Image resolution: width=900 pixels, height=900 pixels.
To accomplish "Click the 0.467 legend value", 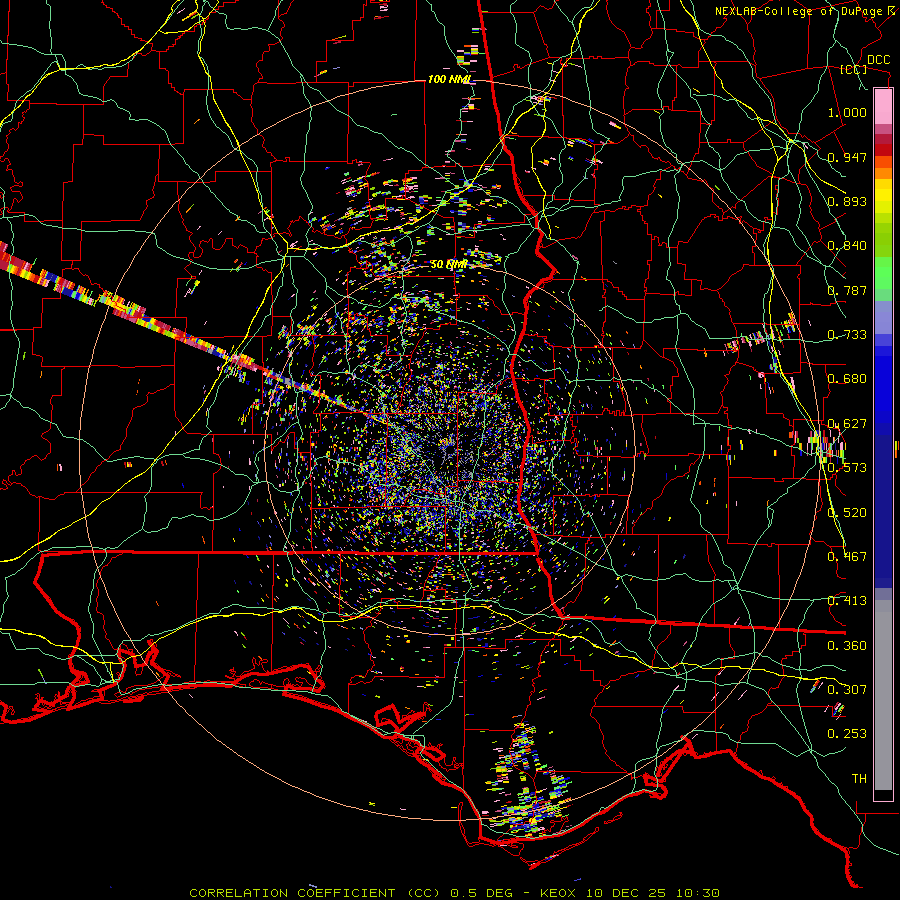I will (847, 557).
